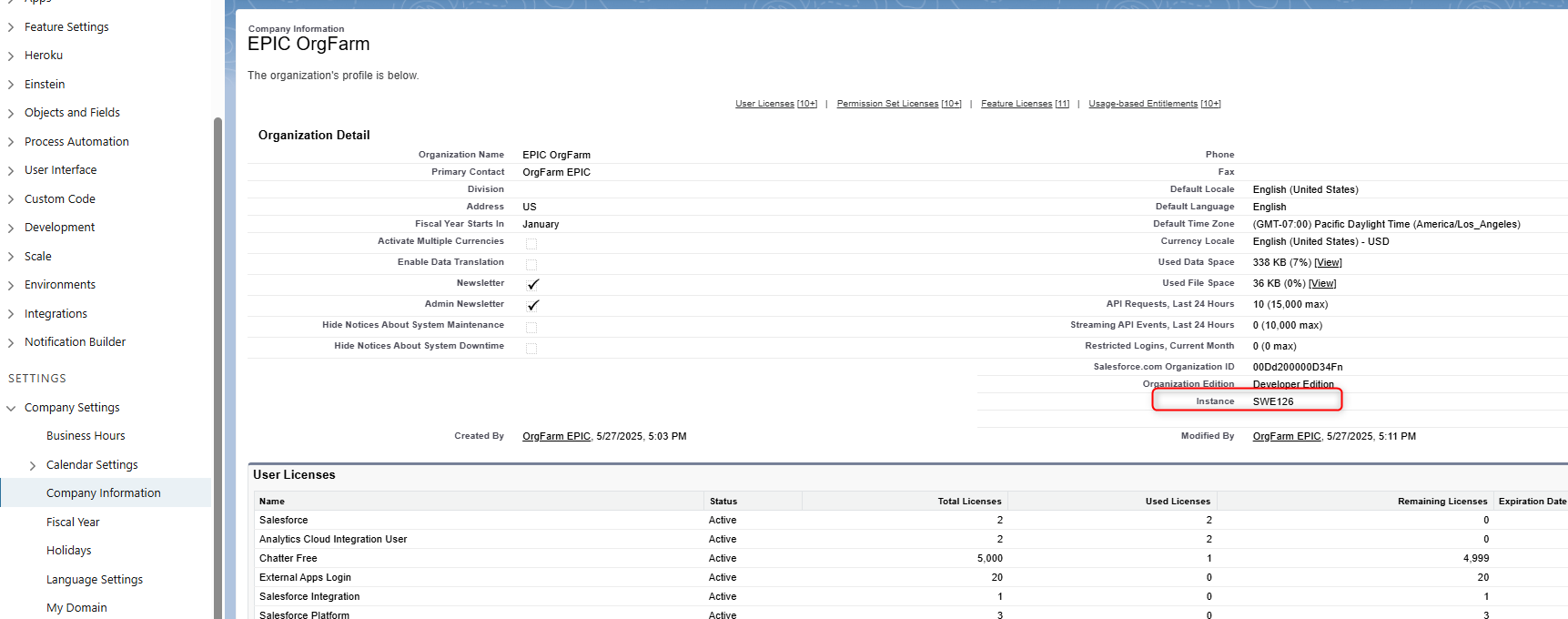Toggle Activate Multiple Currencies checkbox
The width and height of the screenshot is (1568, 619).
click(531, 244)
